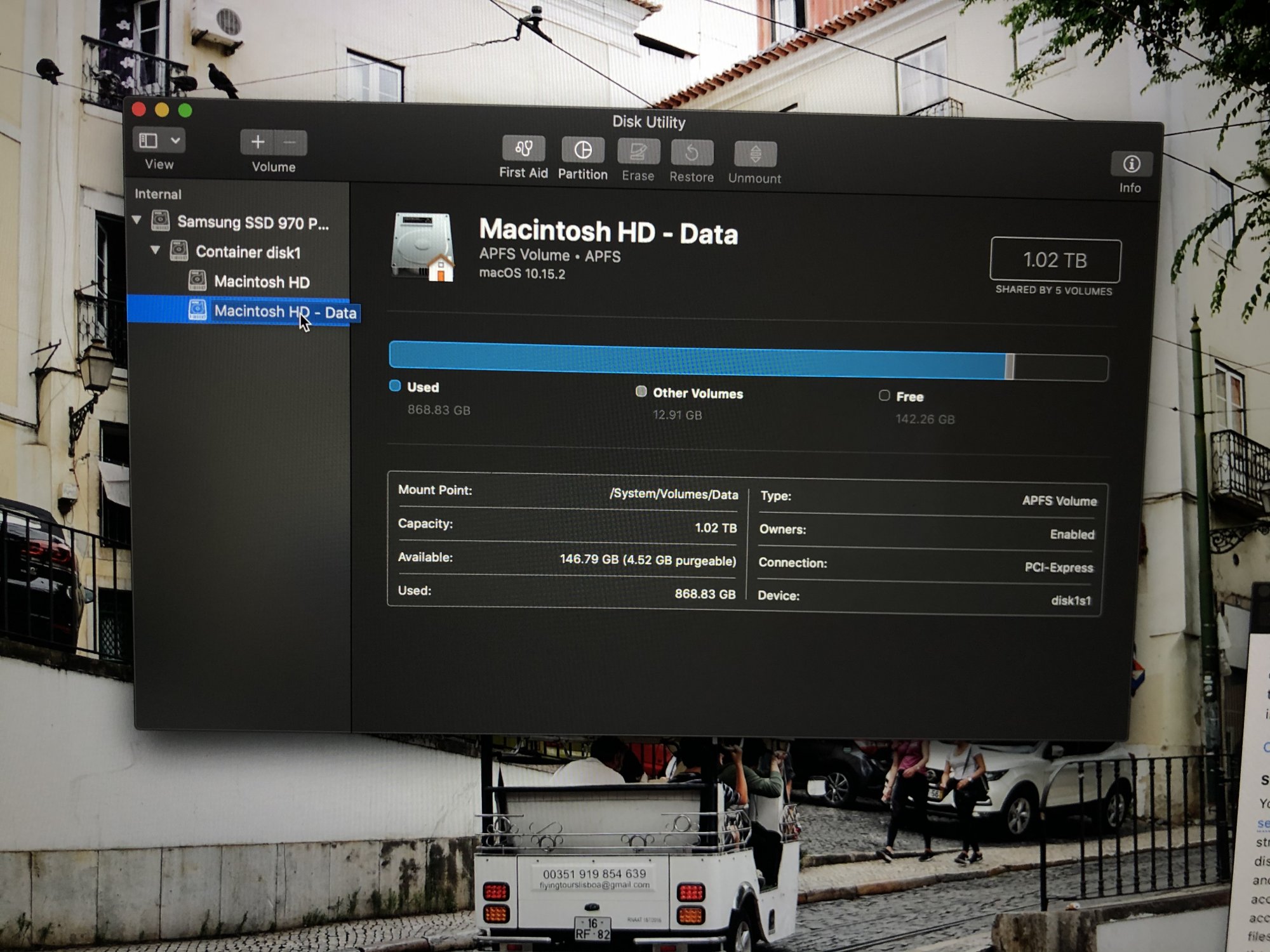Image resolution: width=1270 pixels, height=952 pixels.
Task: Unmount the selected volume
Action: point(754,154)
